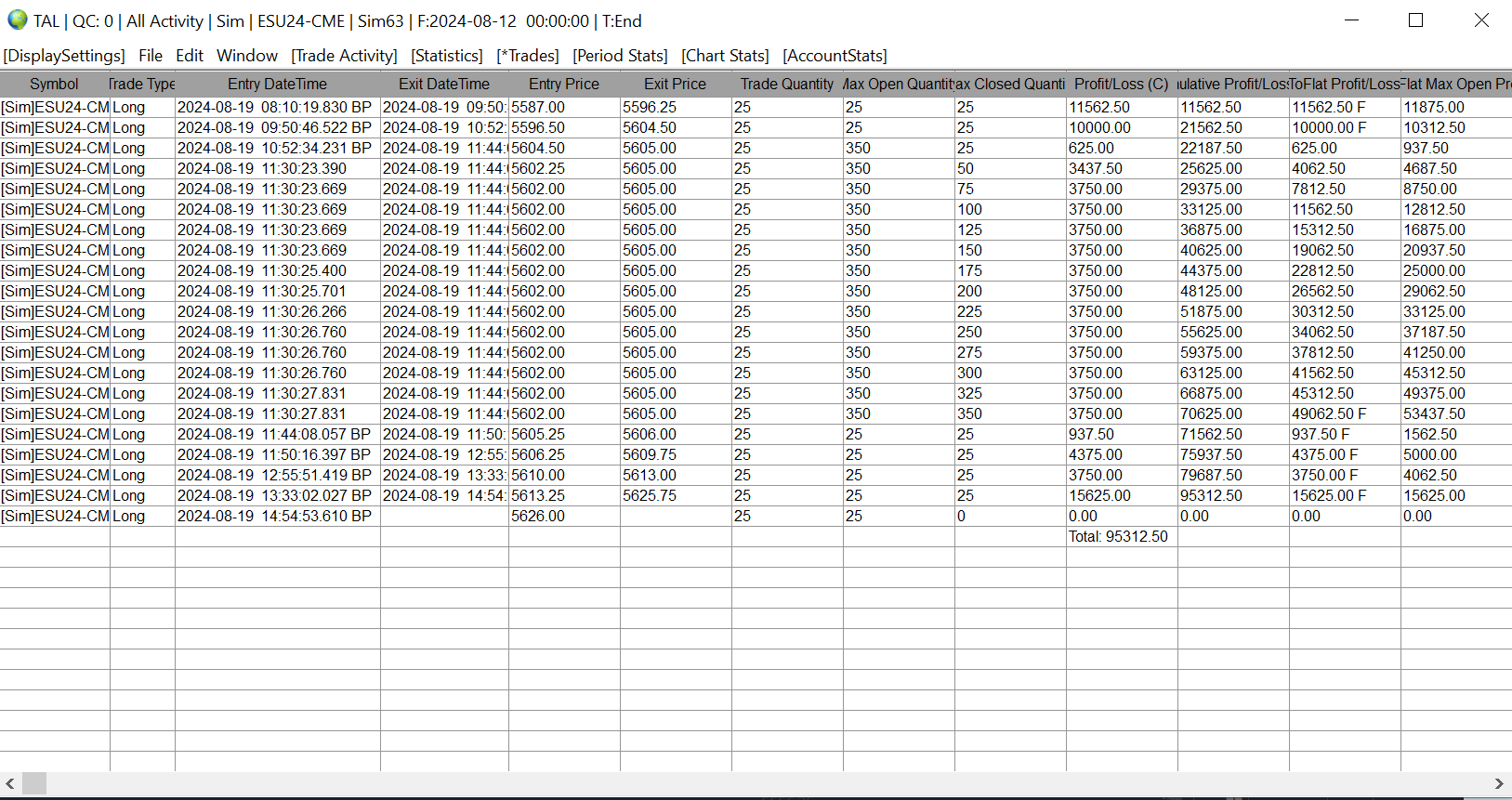Switch to the [*Trades] view
1512x800 pixels.
coord(528,56)
